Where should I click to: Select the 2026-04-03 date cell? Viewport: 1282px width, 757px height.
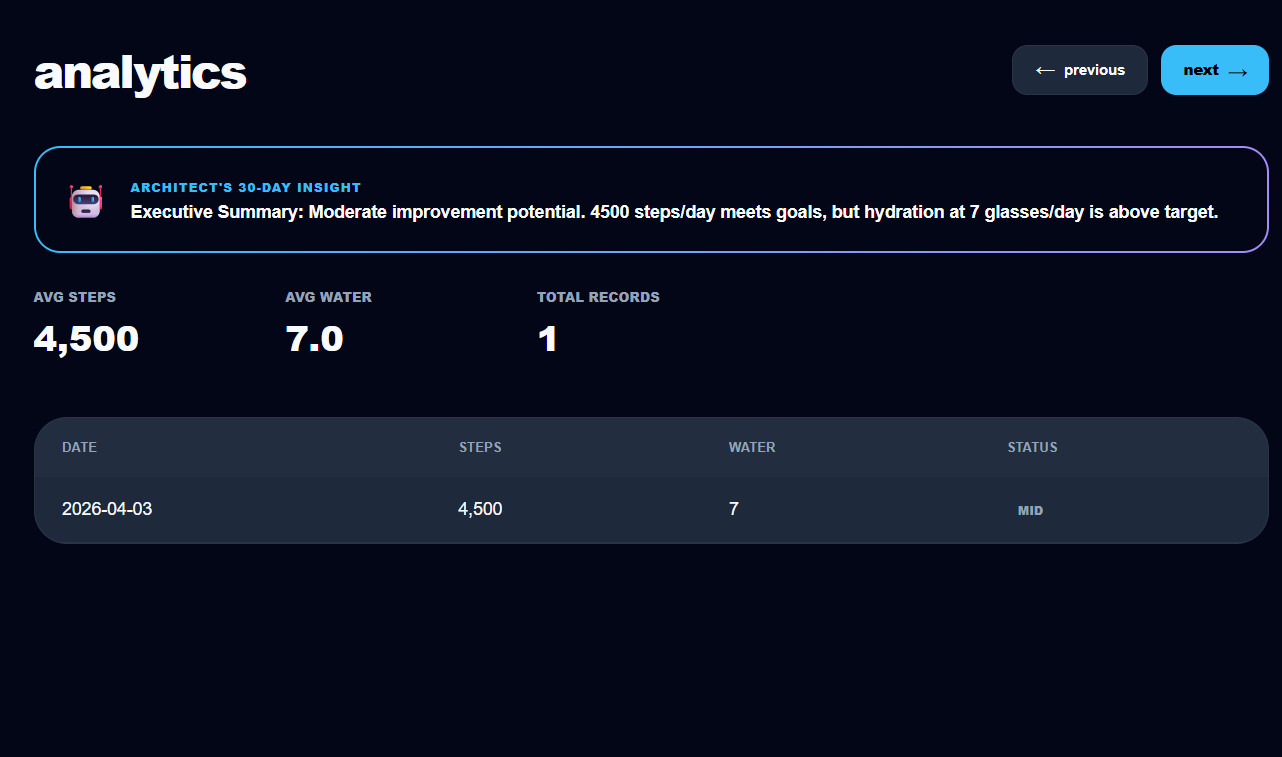click(106, 509)
